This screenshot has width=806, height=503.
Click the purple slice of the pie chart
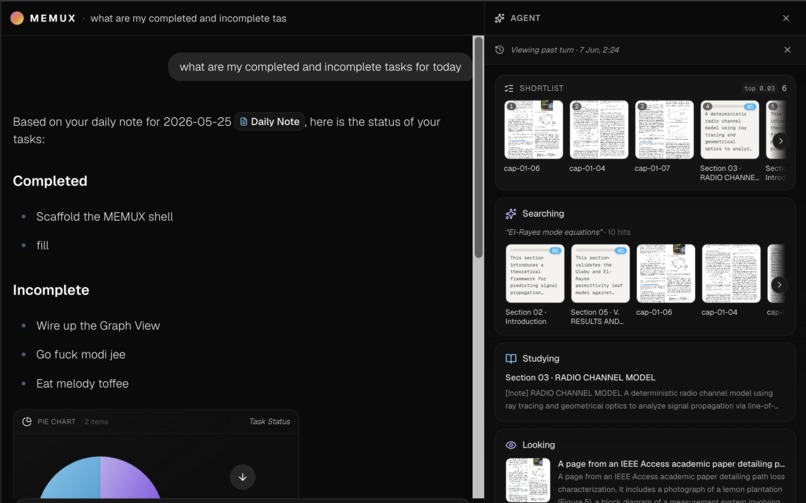[126, 478]
